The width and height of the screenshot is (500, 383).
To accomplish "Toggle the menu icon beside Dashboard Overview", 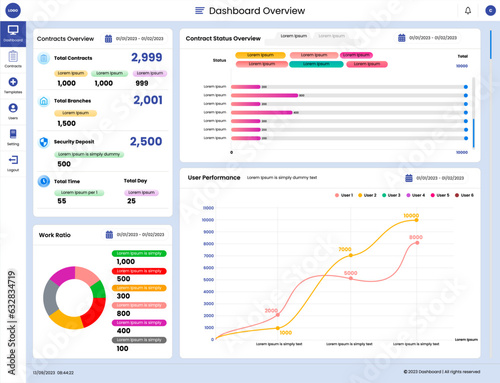I will [x=199, y=11].
